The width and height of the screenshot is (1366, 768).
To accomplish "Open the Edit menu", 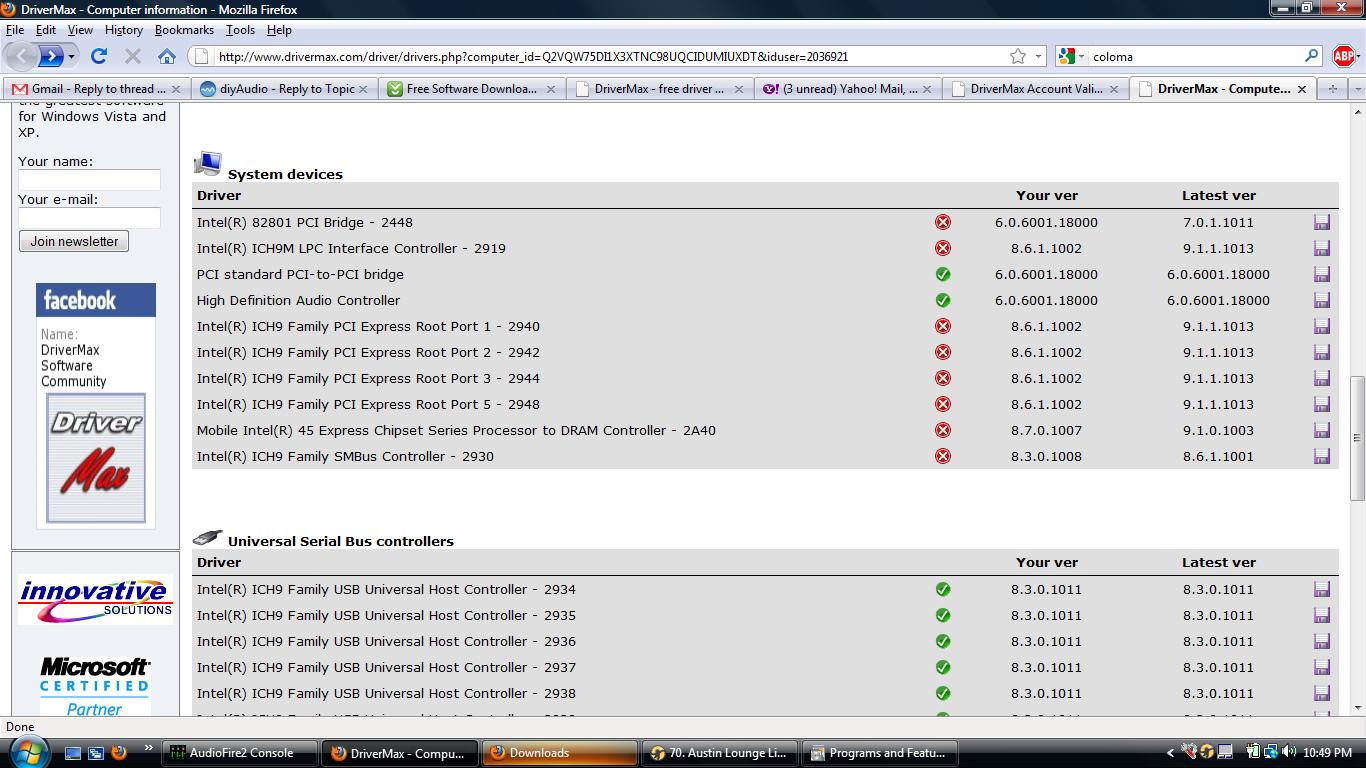I will [46, 30].
